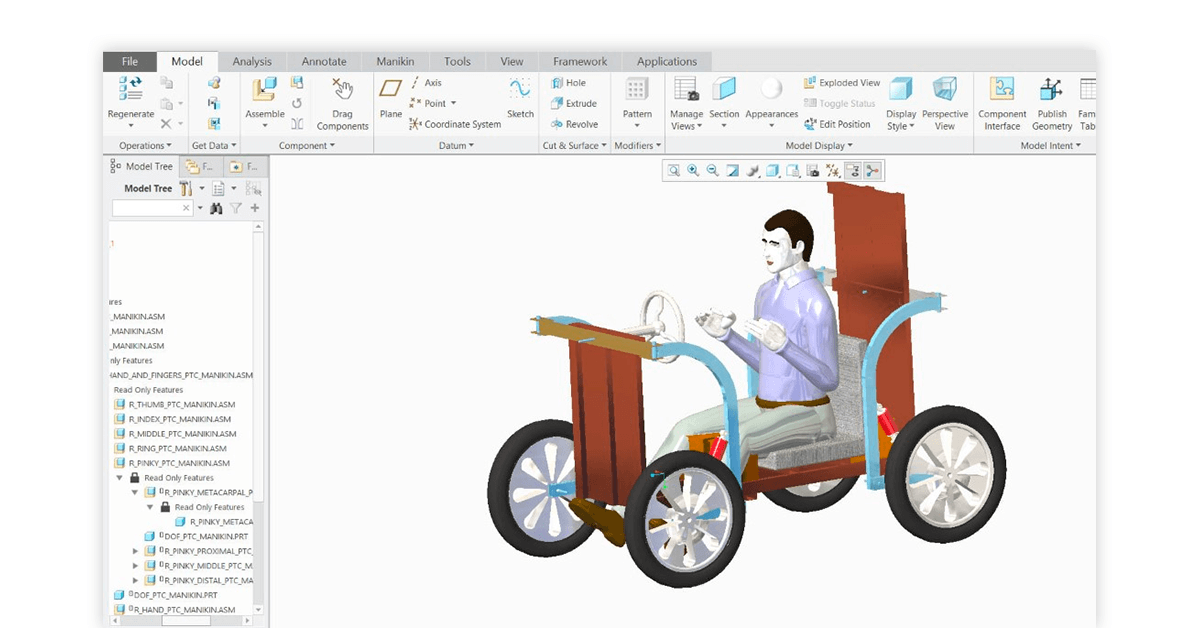Open the Point dropdown arrow
This screenshot has height=628, width=1200.
click(x=453, y=104)
